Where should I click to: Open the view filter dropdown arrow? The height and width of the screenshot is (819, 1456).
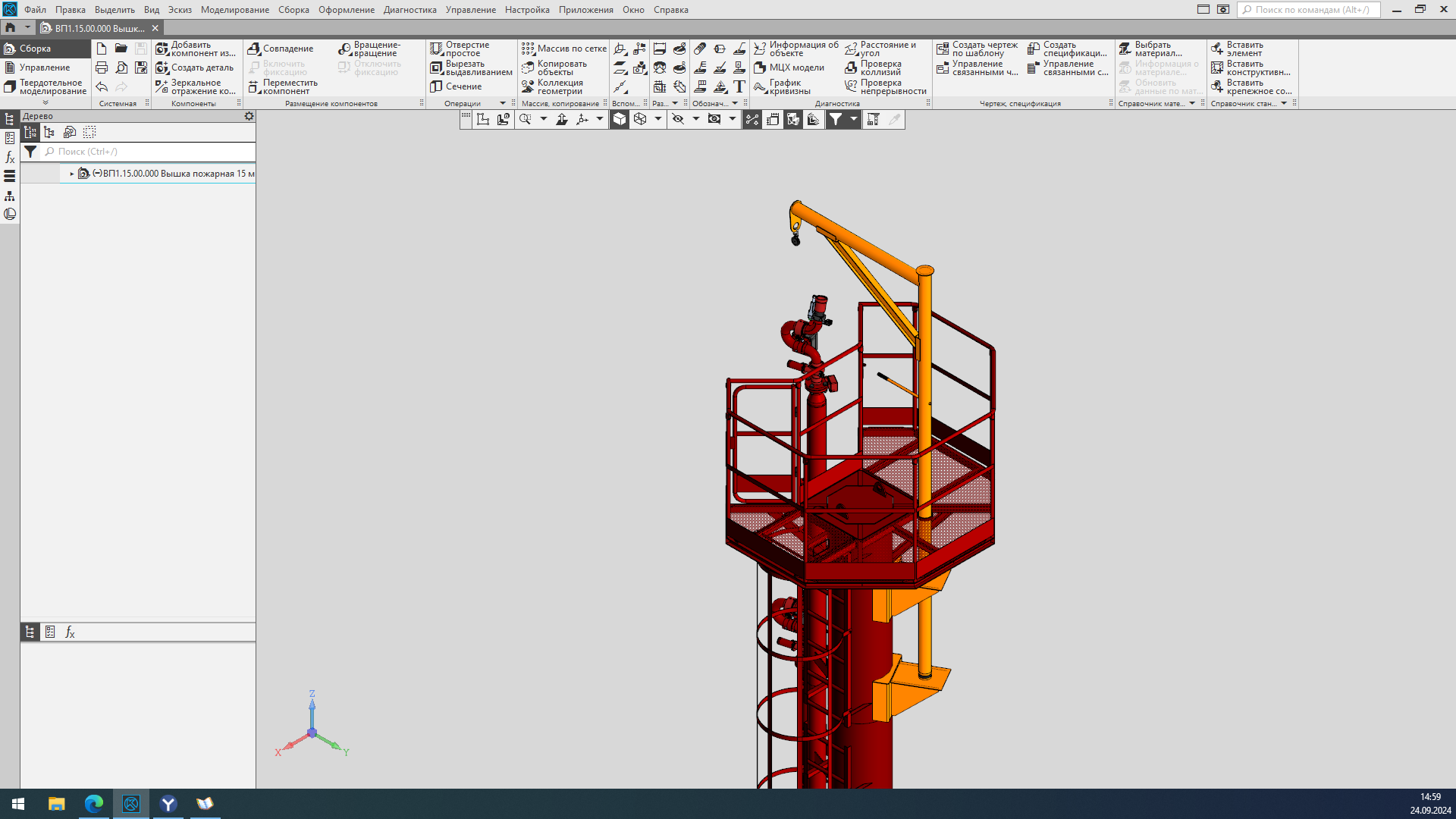[x=854, y=119]
